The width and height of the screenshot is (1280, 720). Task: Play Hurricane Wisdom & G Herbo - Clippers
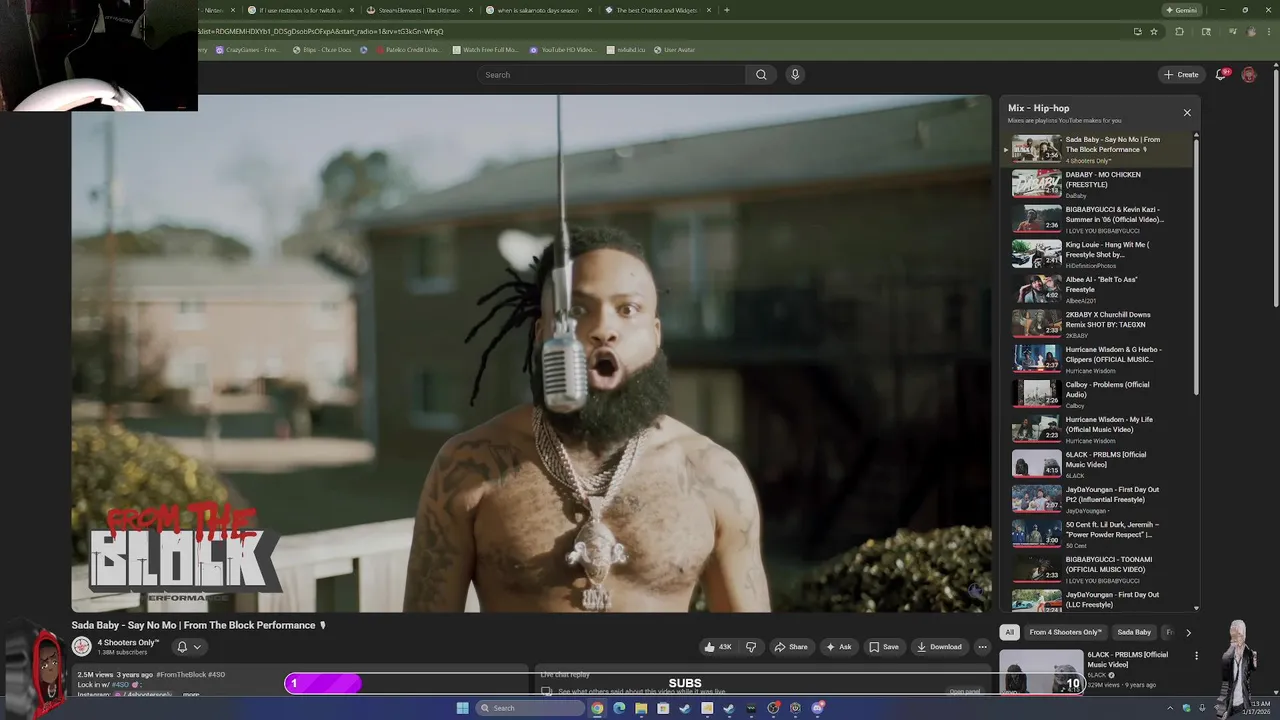pos(1097,359)
